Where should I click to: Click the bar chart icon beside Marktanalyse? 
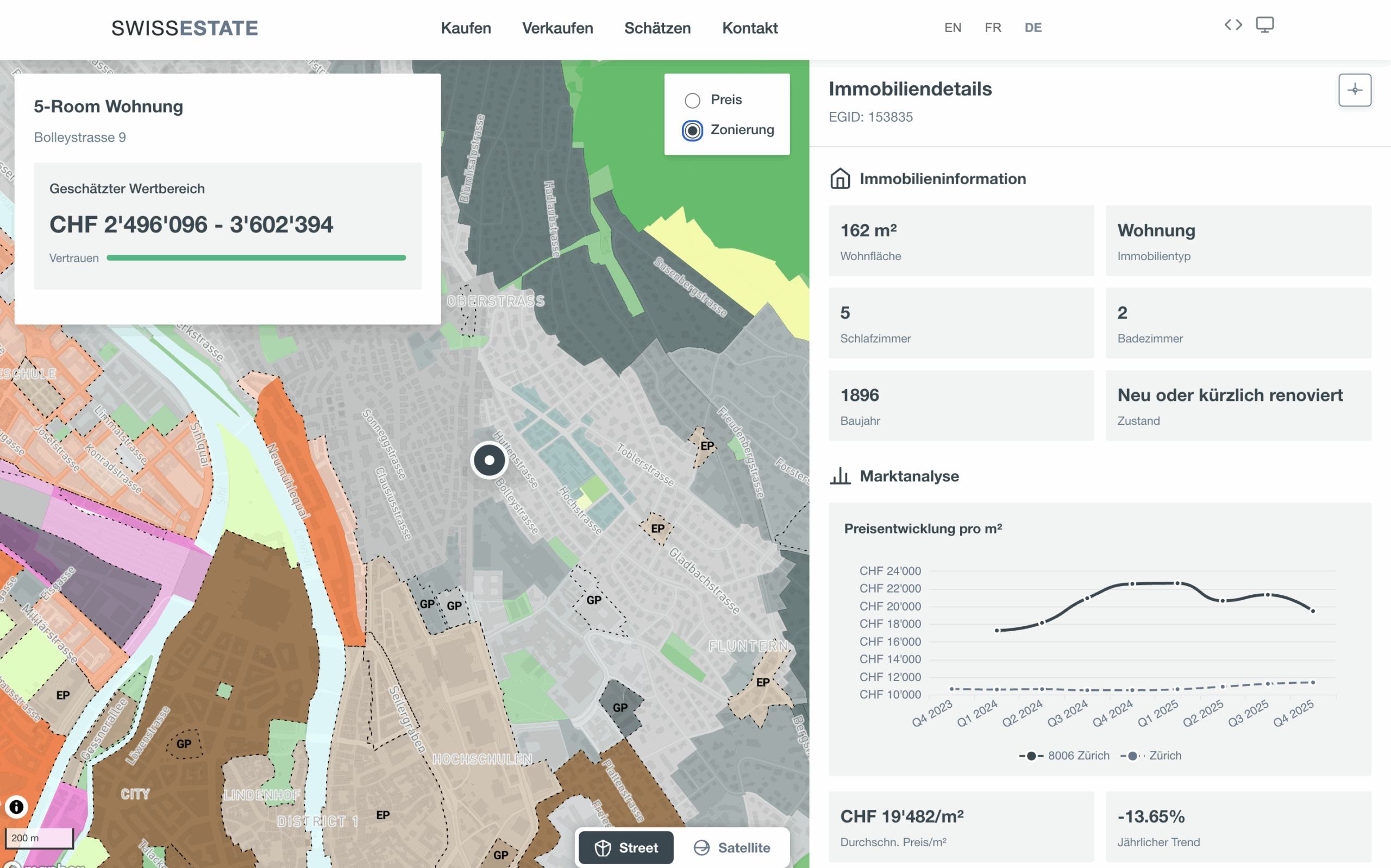pos(840,476)
